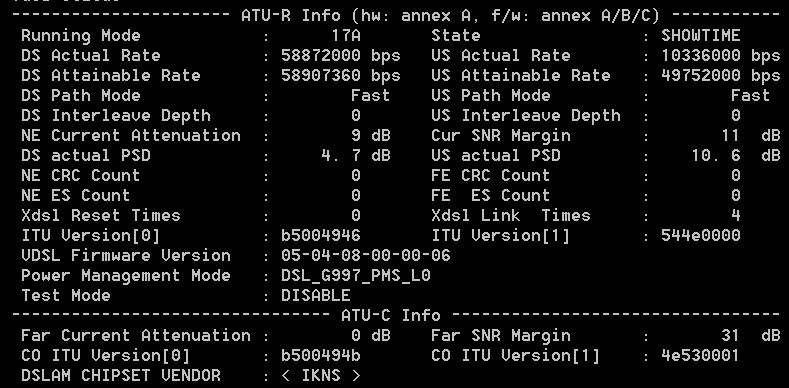
Task: Click DSLAM CHIPSET VENDOR value IKNS
Action: click(x=321, y=375)
